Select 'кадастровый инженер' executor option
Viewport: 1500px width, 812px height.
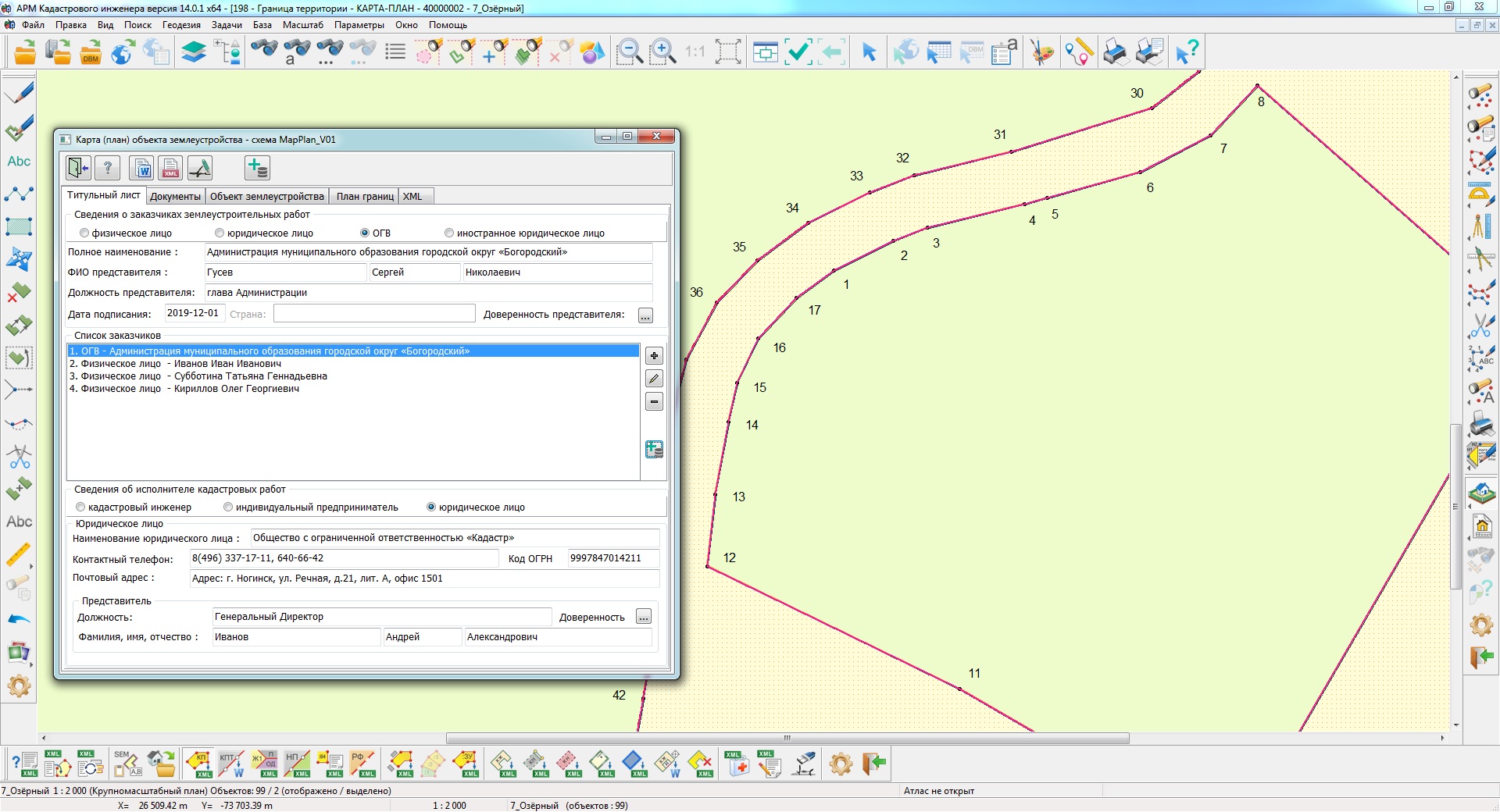coord(80,507)
